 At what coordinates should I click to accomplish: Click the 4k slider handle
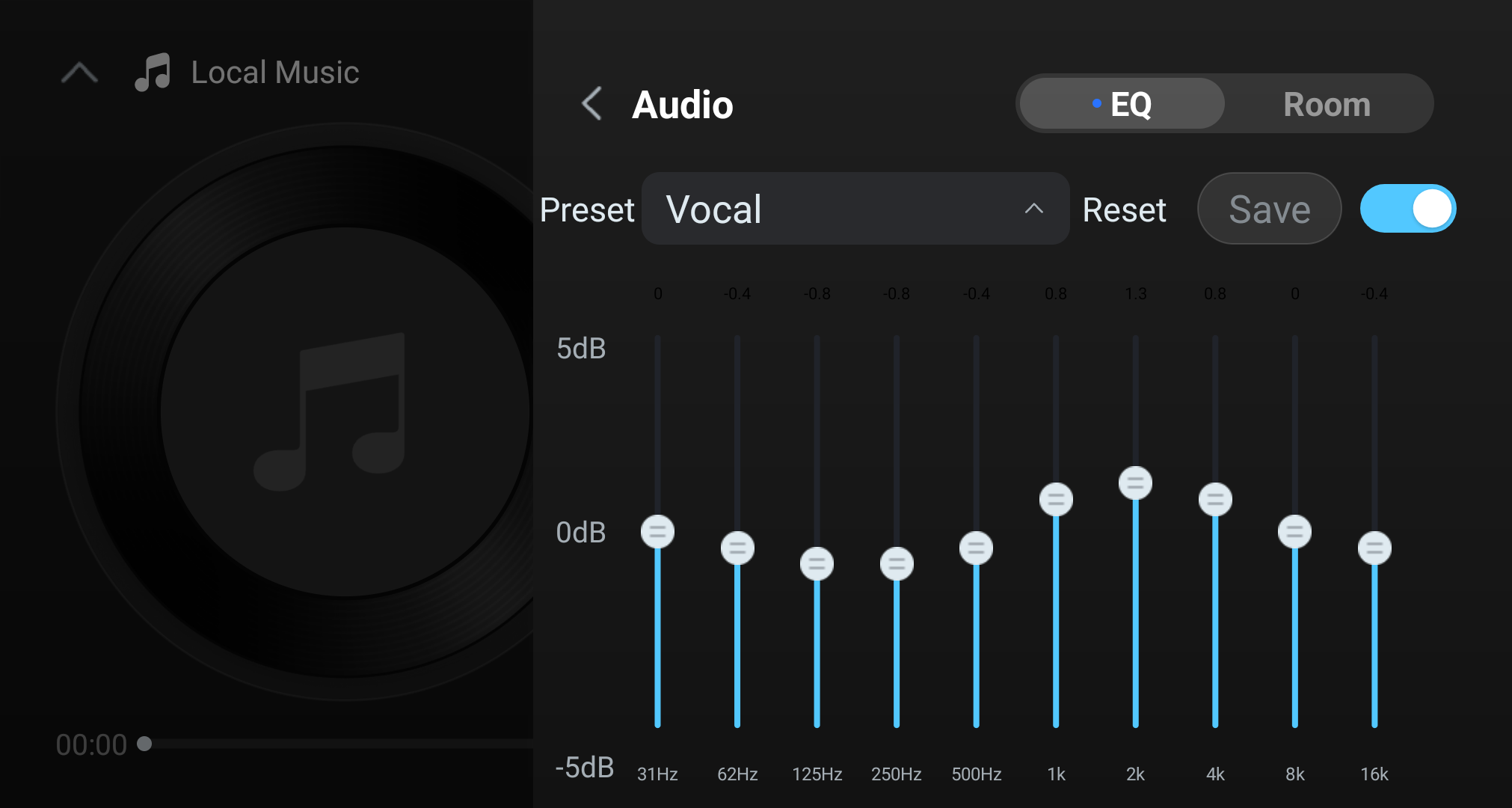(1215, 500)
